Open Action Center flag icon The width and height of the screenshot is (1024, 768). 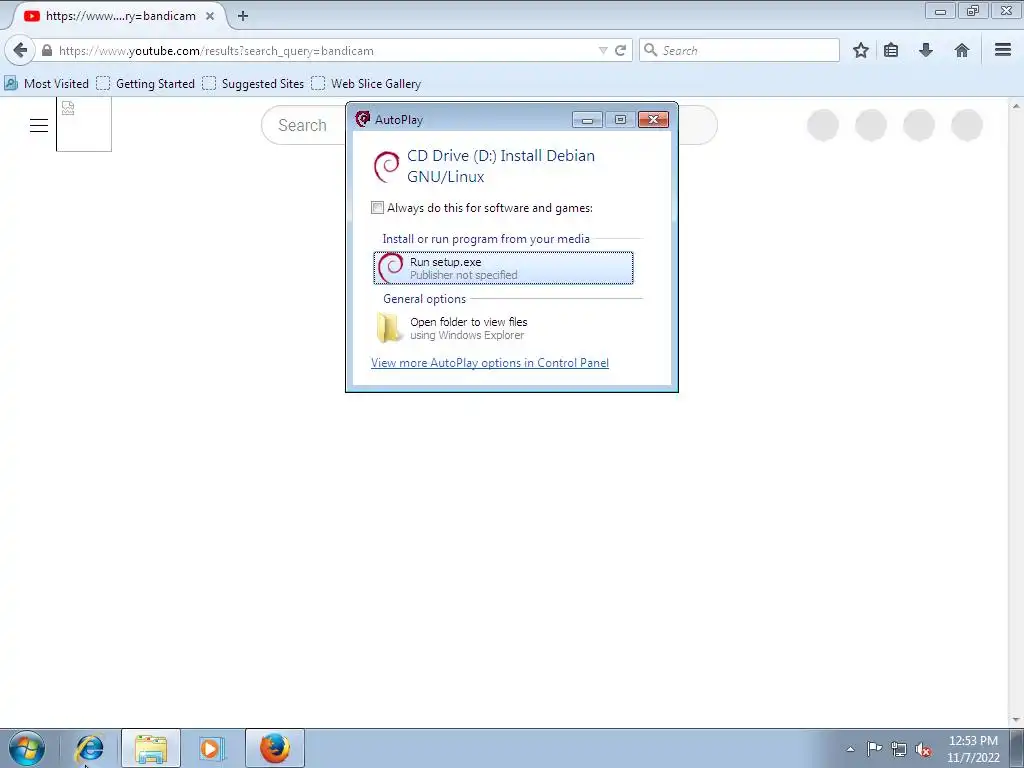(x=874, y=748)
